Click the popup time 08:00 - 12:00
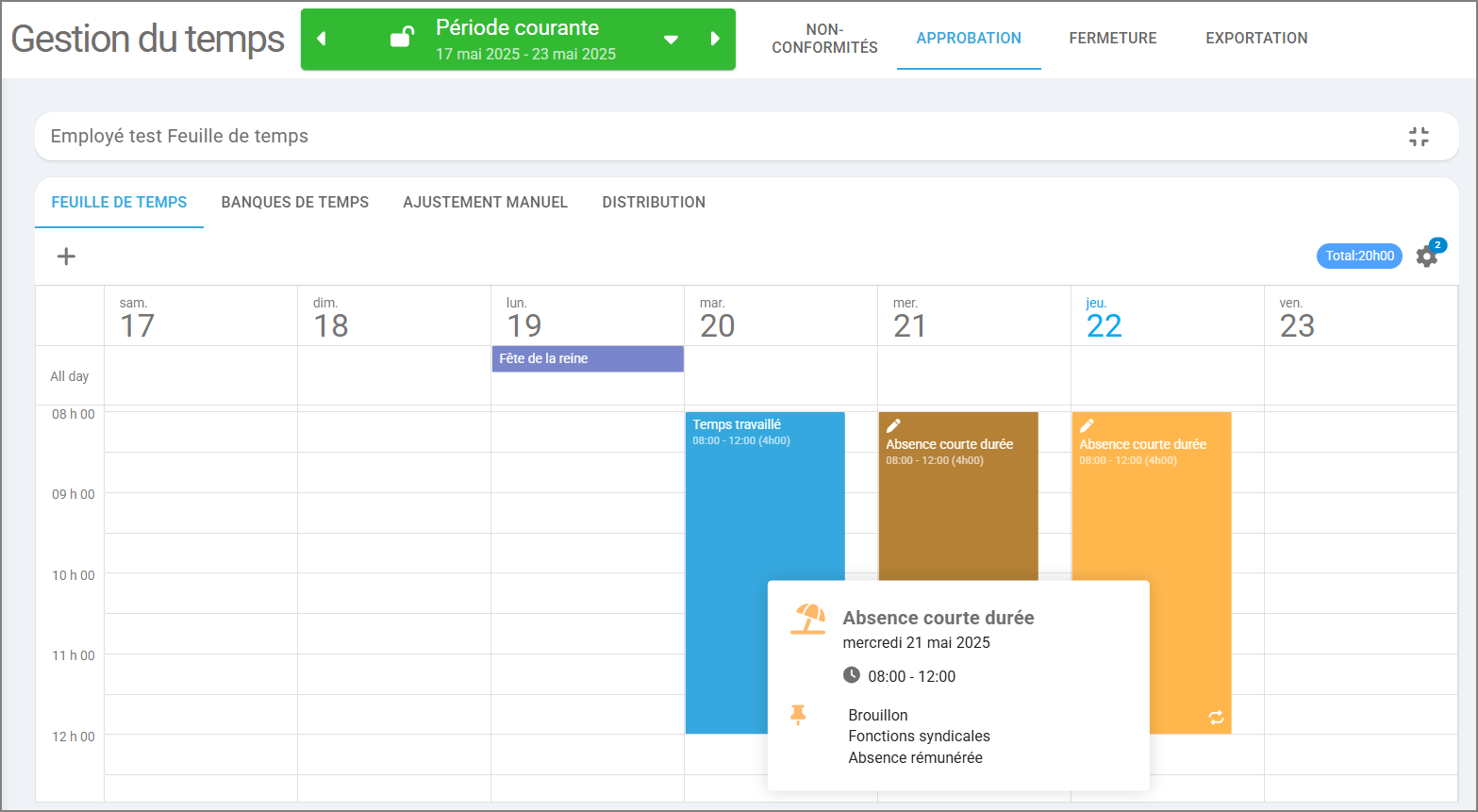 coord(912,677)
